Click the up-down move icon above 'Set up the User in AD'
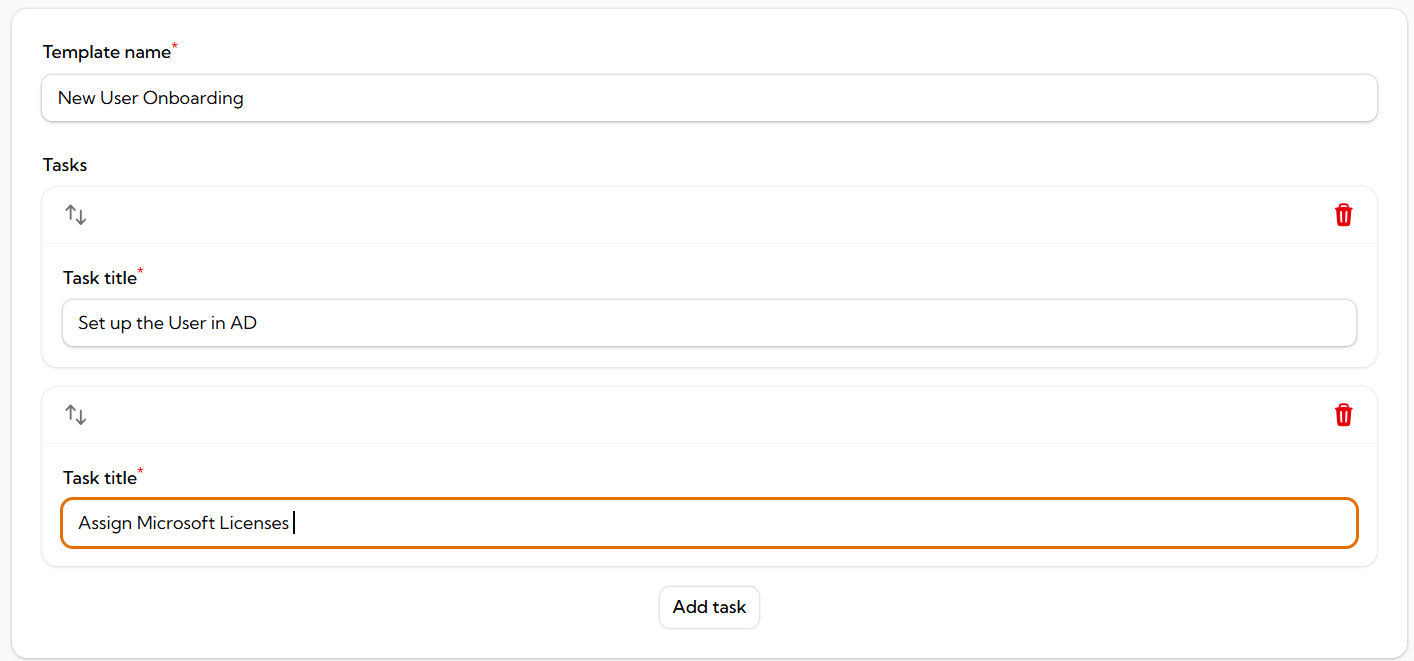1414x661 pixels. point(76,214)
